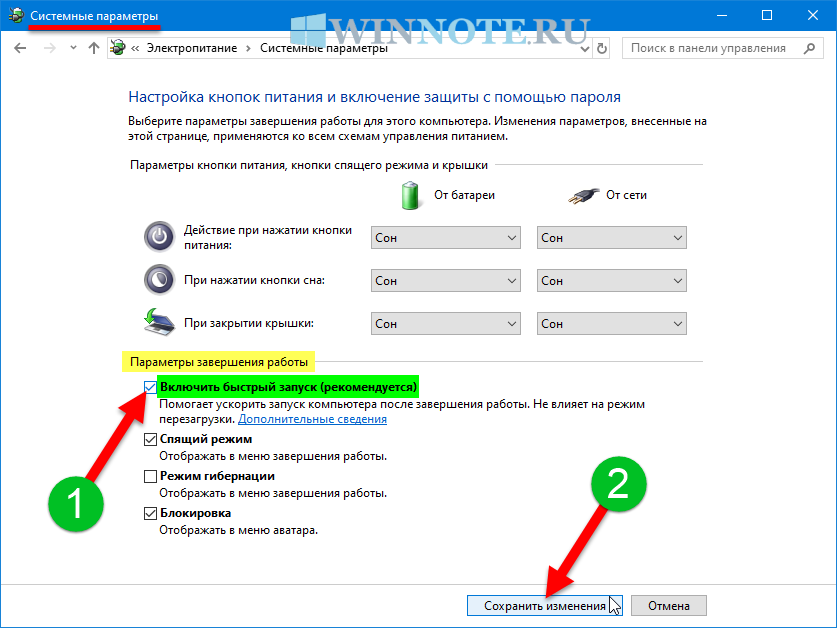Open power button action dropdown for battery
This screenshot has width=837, height=628.
[x=446, y=238]
